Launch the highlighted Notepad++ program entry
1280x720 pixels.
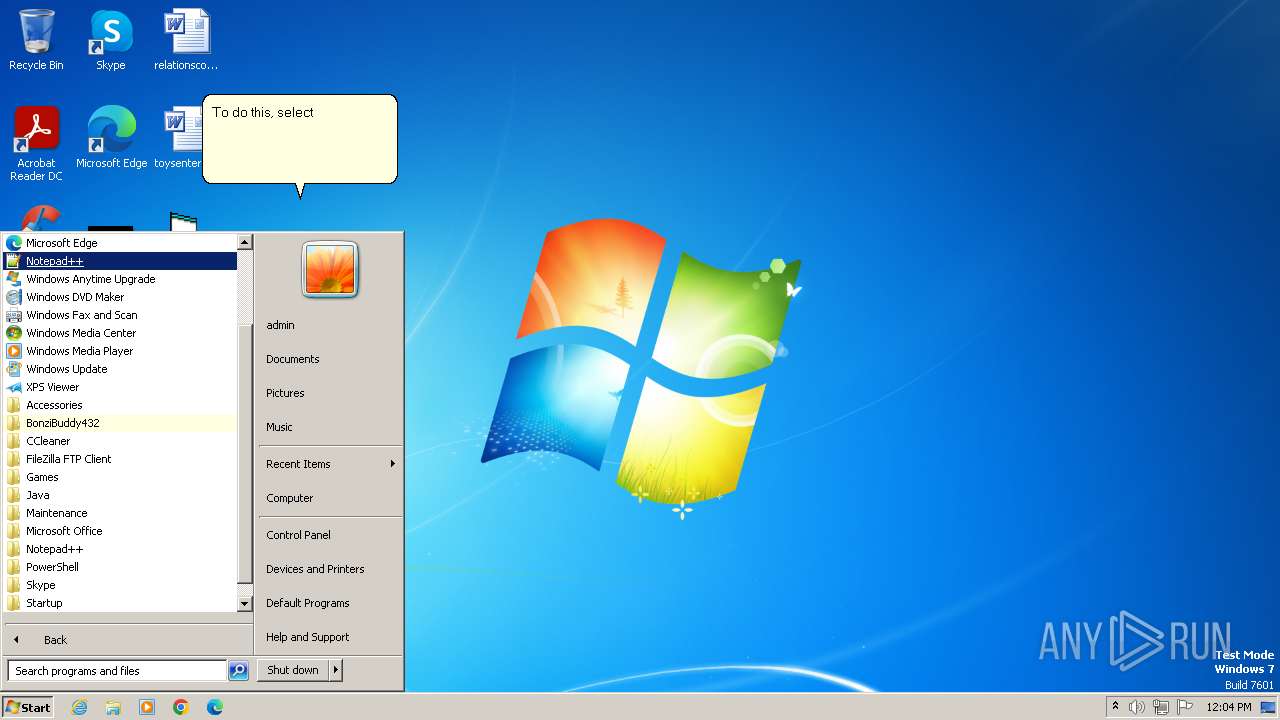tap(119, 261)
